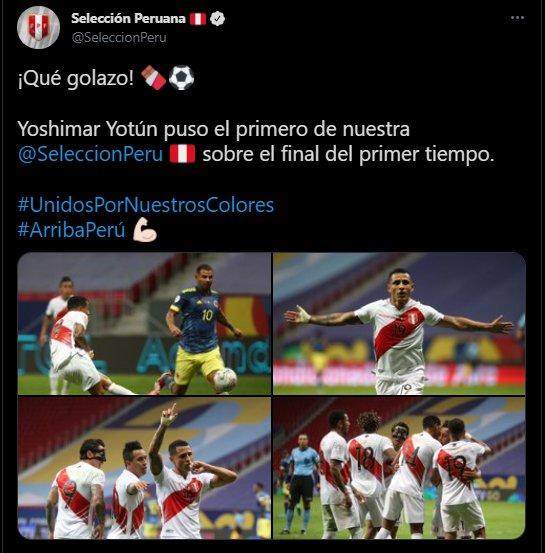Click the tweet text about Yoshimar Yotún

pyautogui.click(x=256, y=141)
